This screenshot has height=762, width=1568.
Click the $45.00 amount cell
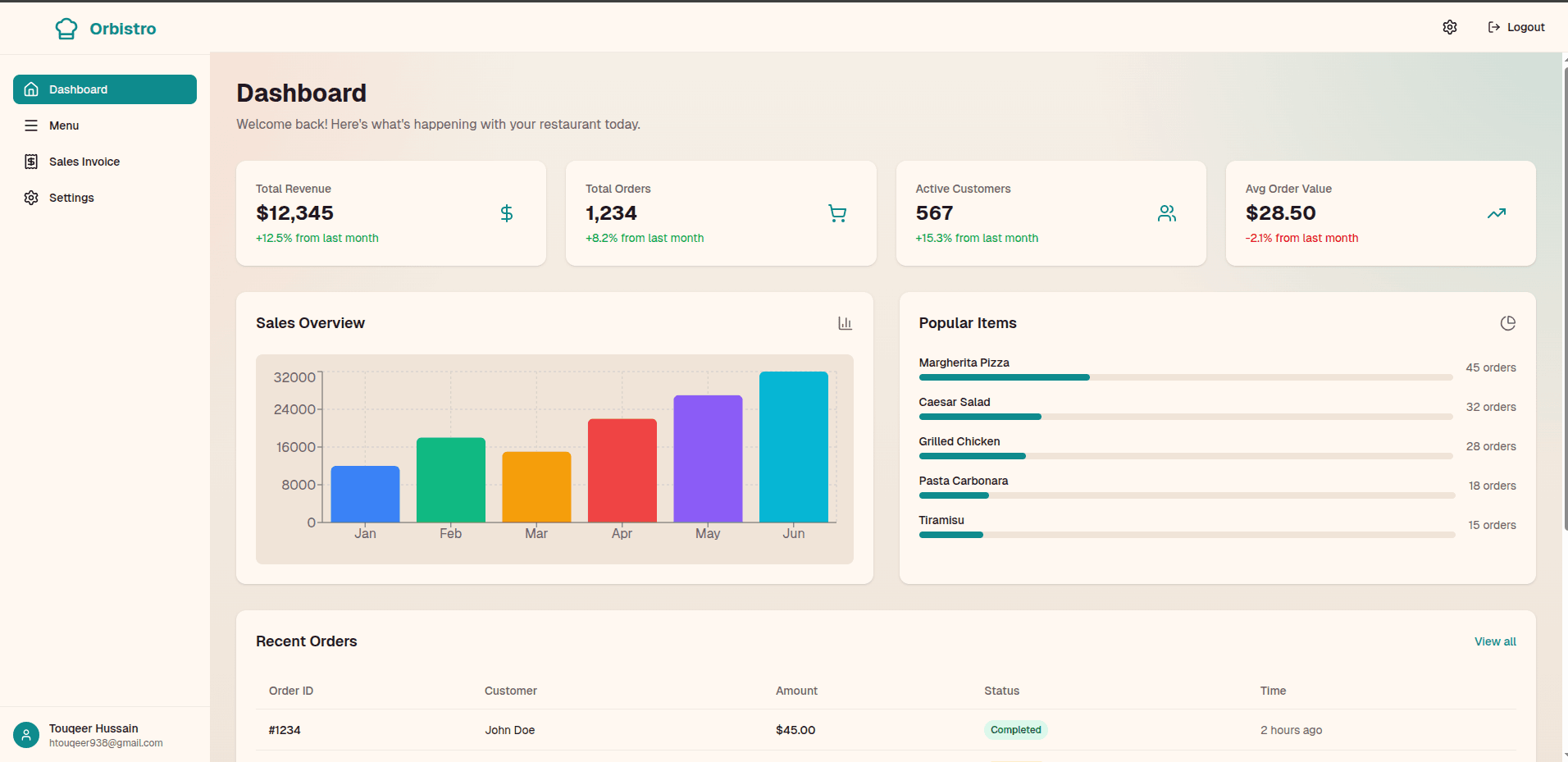point(795,730)
